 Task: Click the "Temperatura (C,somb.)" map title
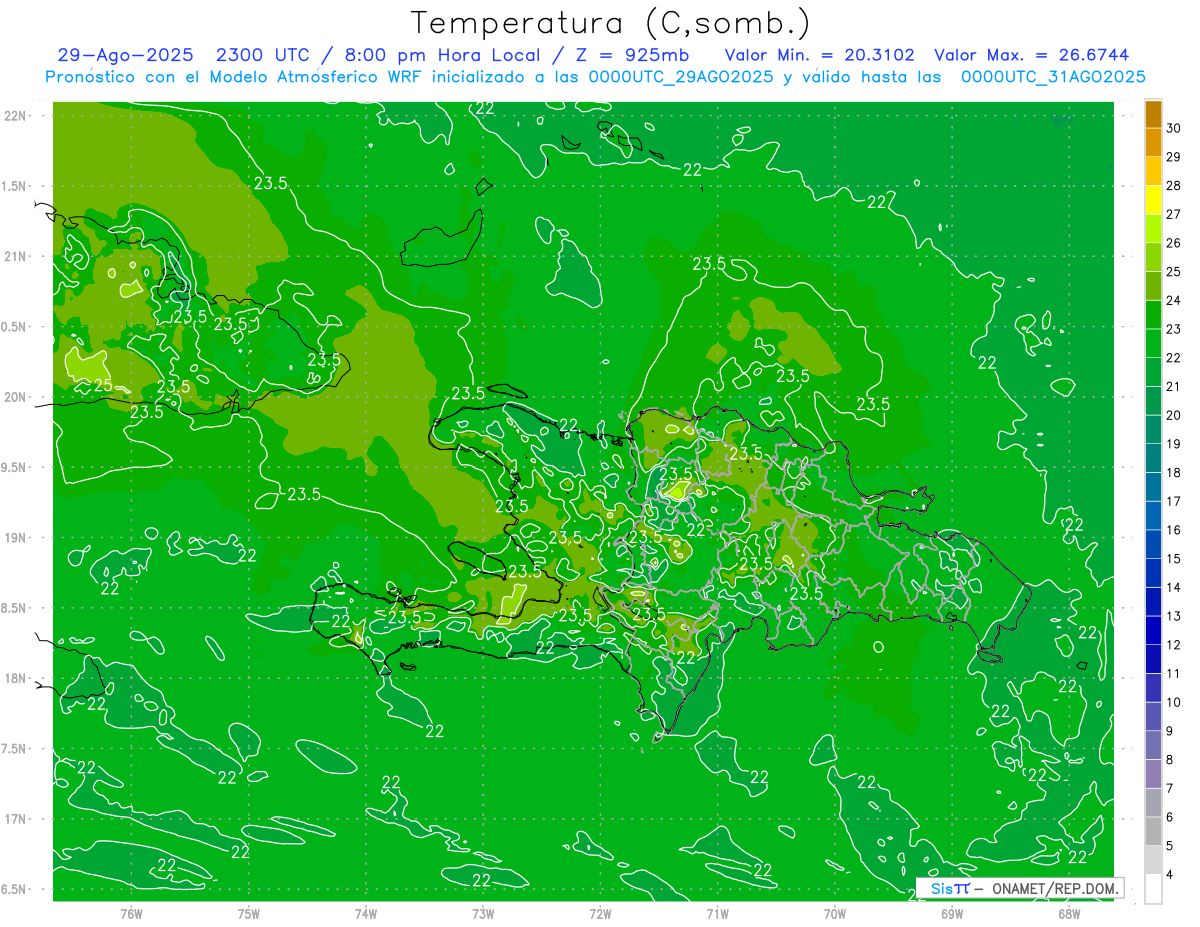611,23
